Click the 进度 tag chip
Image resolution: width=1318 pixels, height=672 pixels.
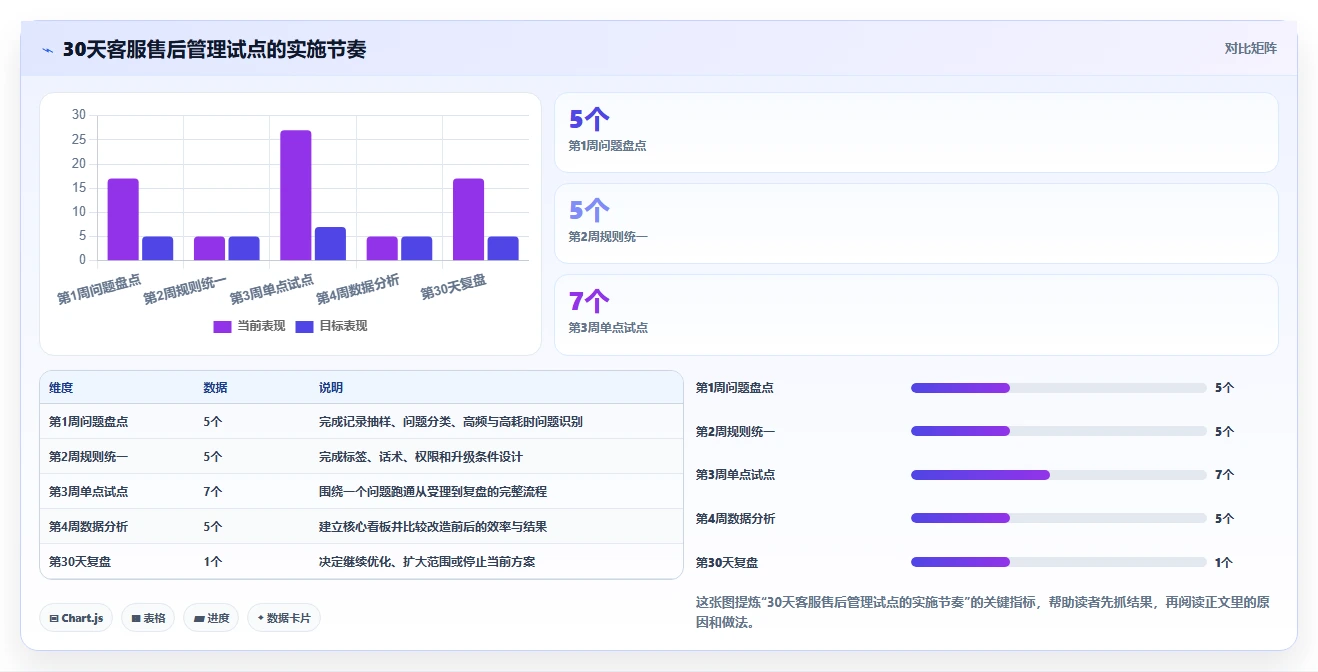(211, 618)
